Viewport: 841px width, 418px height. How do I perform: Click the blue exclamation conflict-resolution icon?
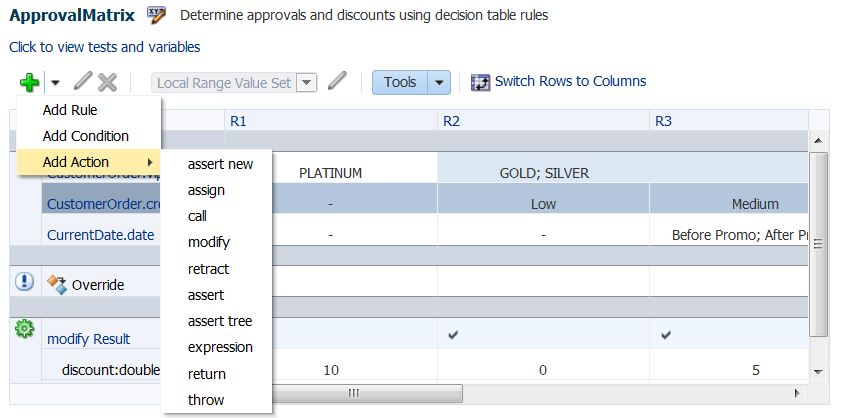(x=25, y=281)
